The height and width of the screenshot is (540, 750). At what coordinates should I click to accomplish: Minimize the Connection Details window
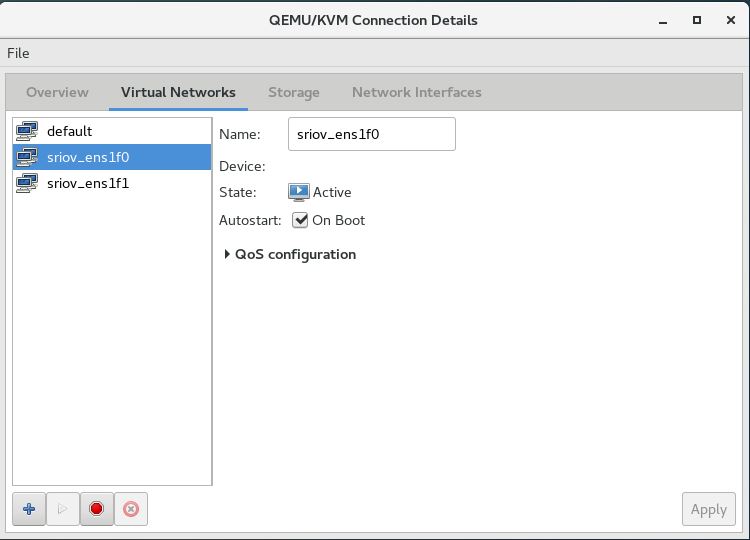[x=663, y=21]
